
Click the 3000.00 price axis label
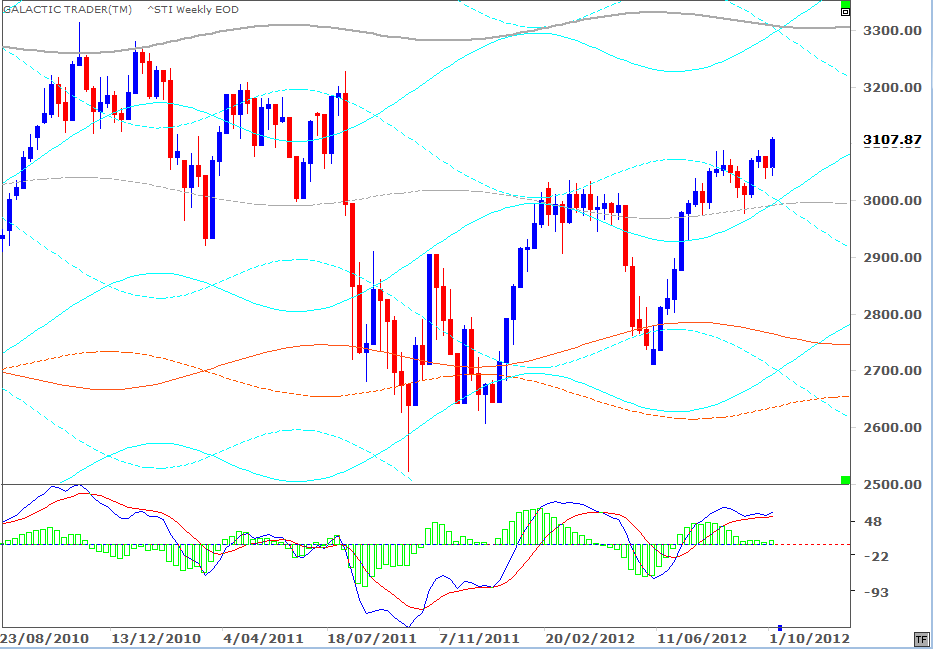coord(893,200)
